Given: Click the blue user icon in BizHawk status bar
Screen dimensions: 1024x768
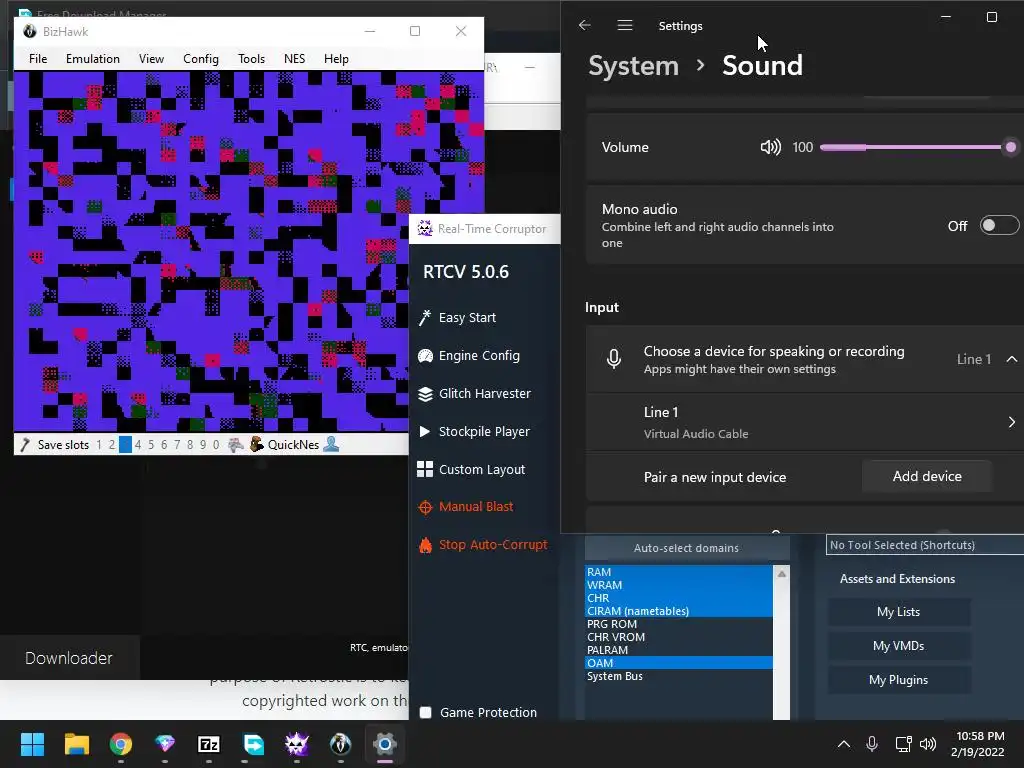Looking at the screenshot, I should pos(331,444).
